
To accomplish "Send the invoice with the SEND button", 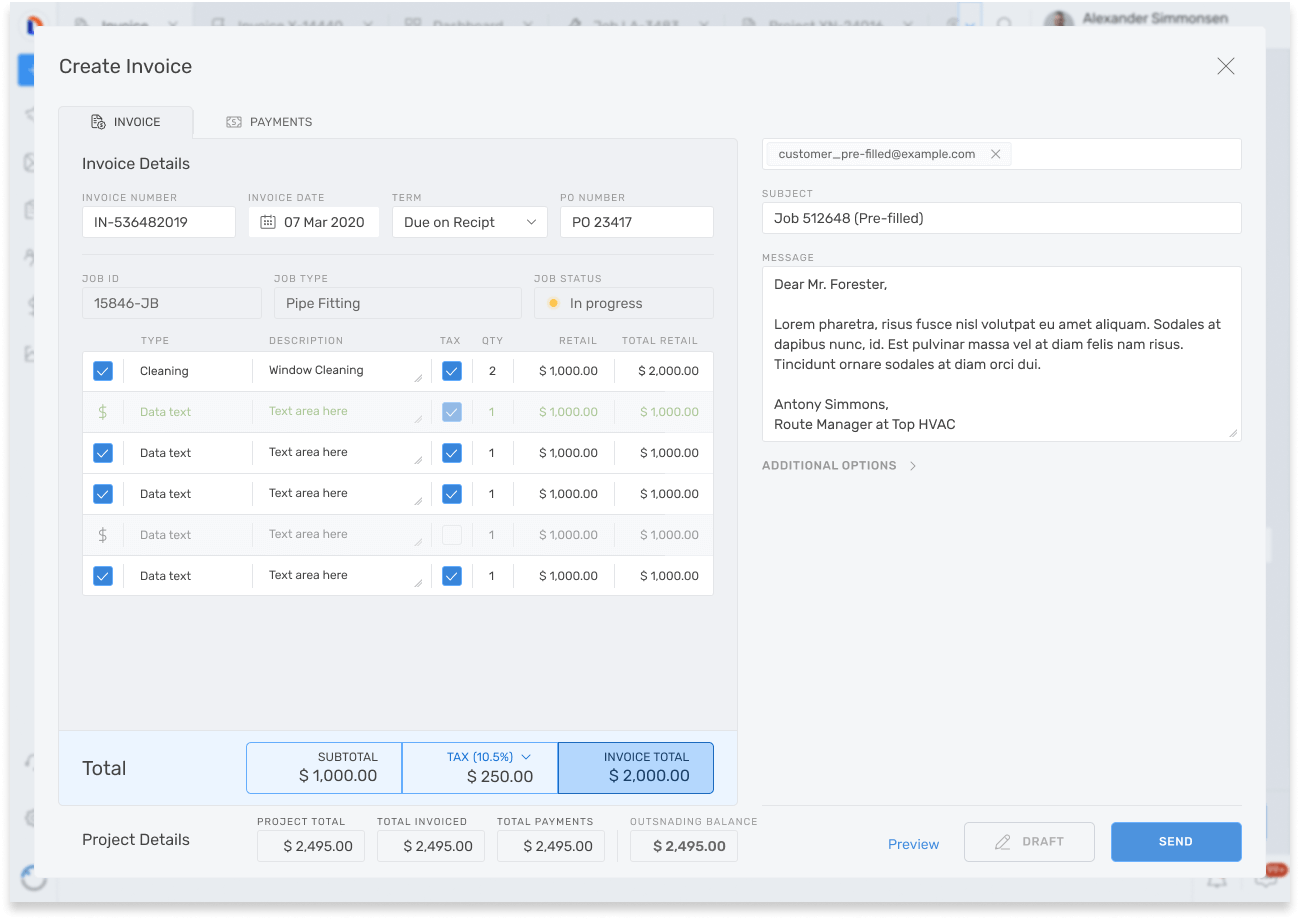I will tap(1176, 841).
